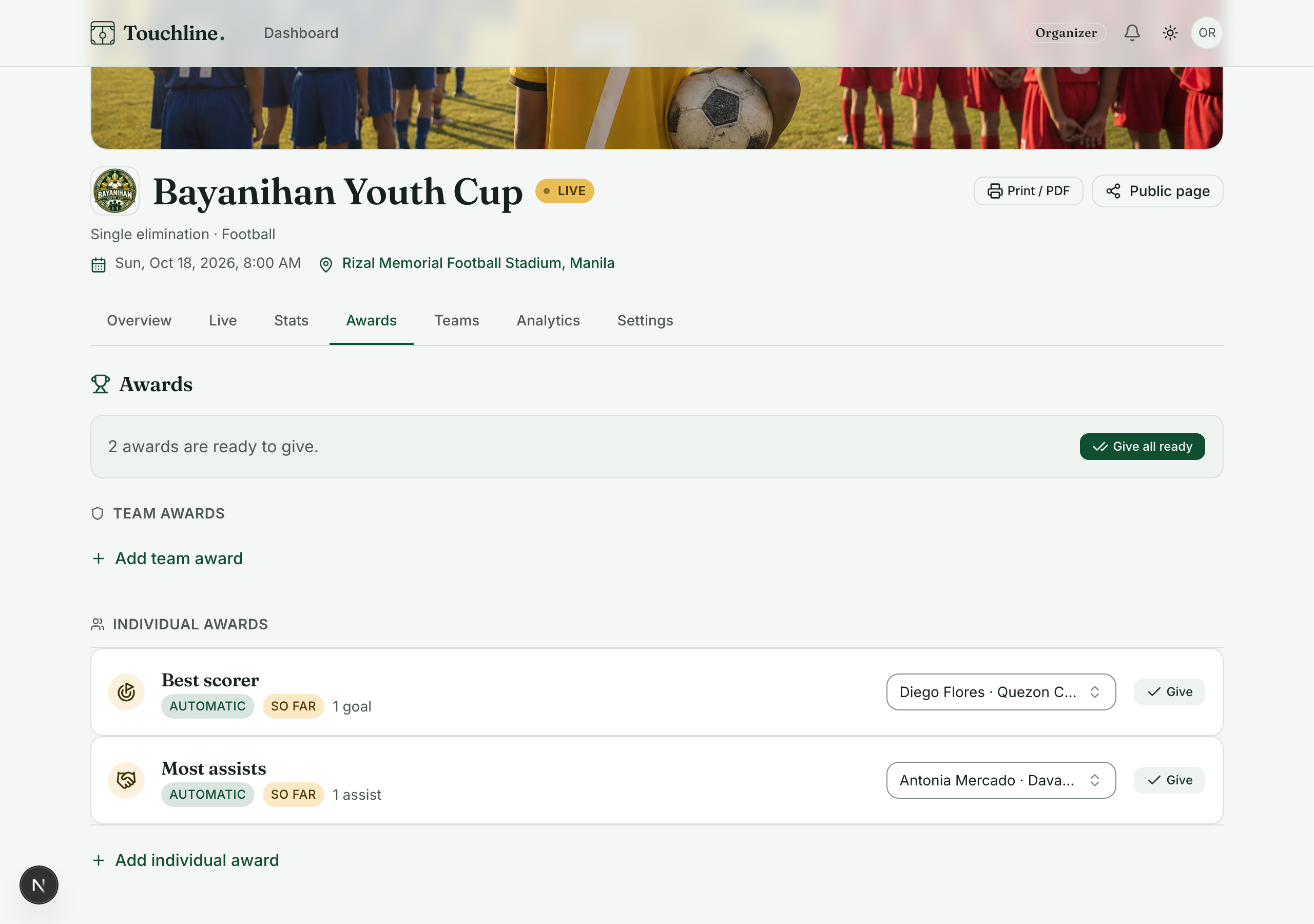Click the Team Awards shield icon
Screen dimensions: 1314x924
(98, 513)
